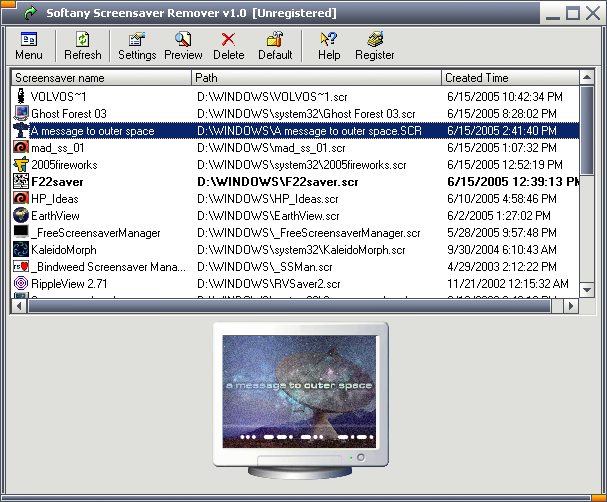Click the Register toolbar icon
607x502 pixels.
click(x=375, y=46)
